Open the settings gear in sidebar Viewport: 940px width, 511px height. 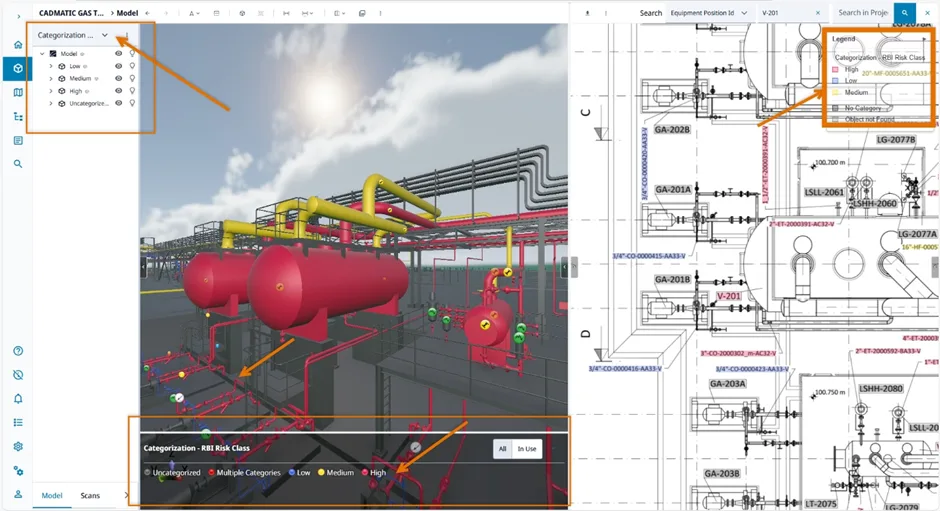pos(18,447)
